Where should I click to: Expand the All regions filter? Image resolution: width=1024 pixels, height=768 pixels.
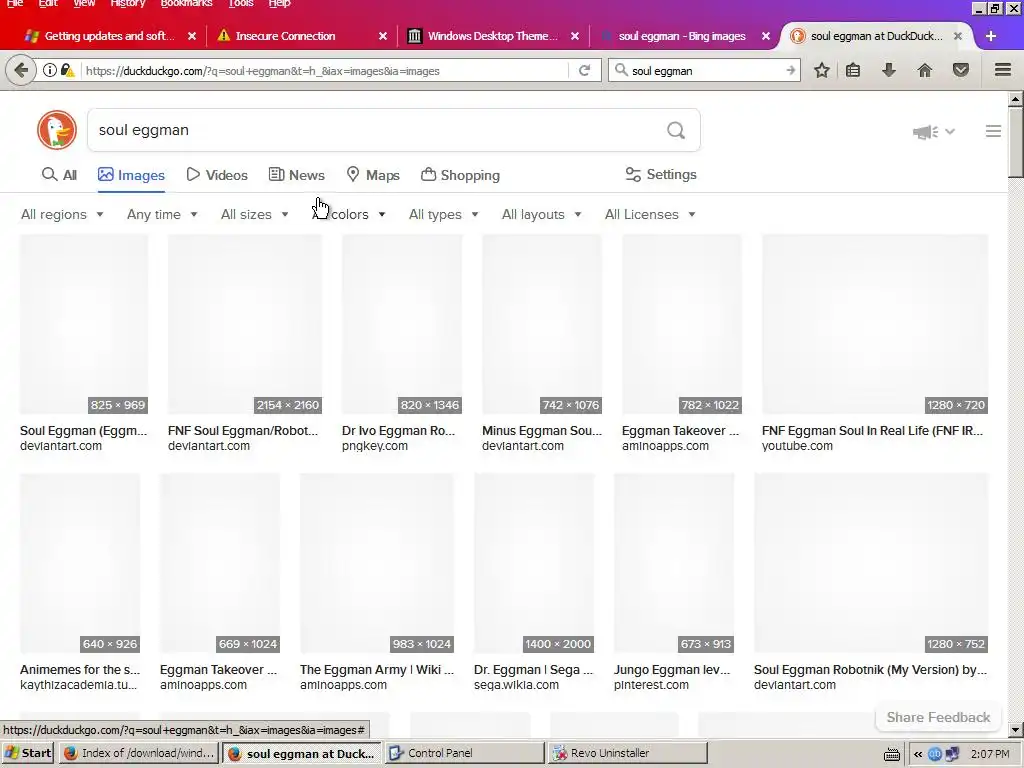tap(62, 214)
